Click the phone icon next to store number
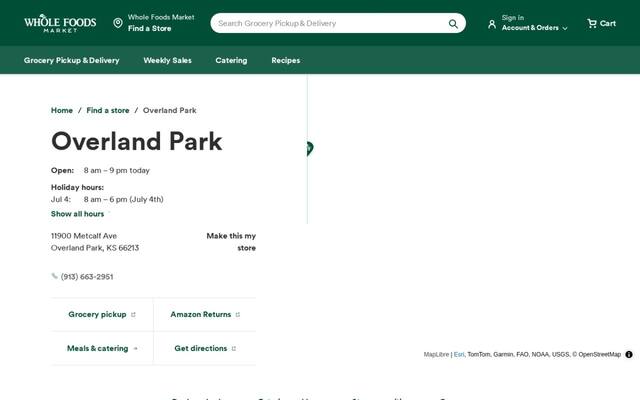Image resolution: width=640 pixels, height=400 pixels. tap(54, 276)
